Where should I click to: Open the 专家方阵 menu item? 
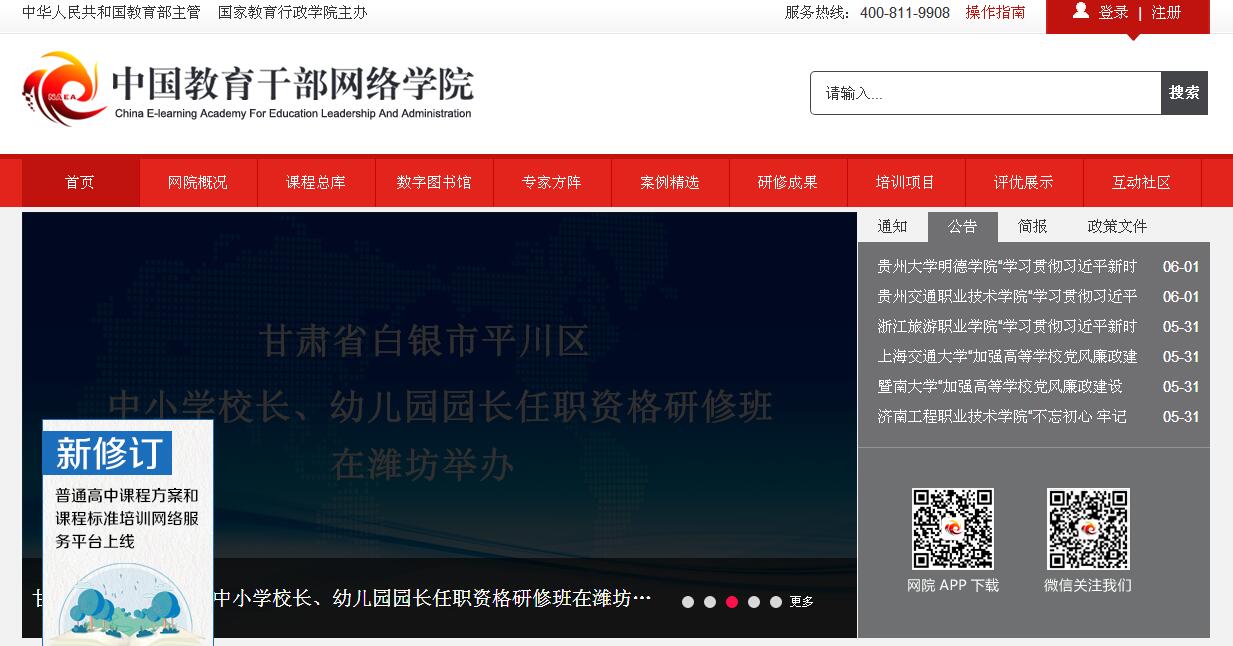552,182
